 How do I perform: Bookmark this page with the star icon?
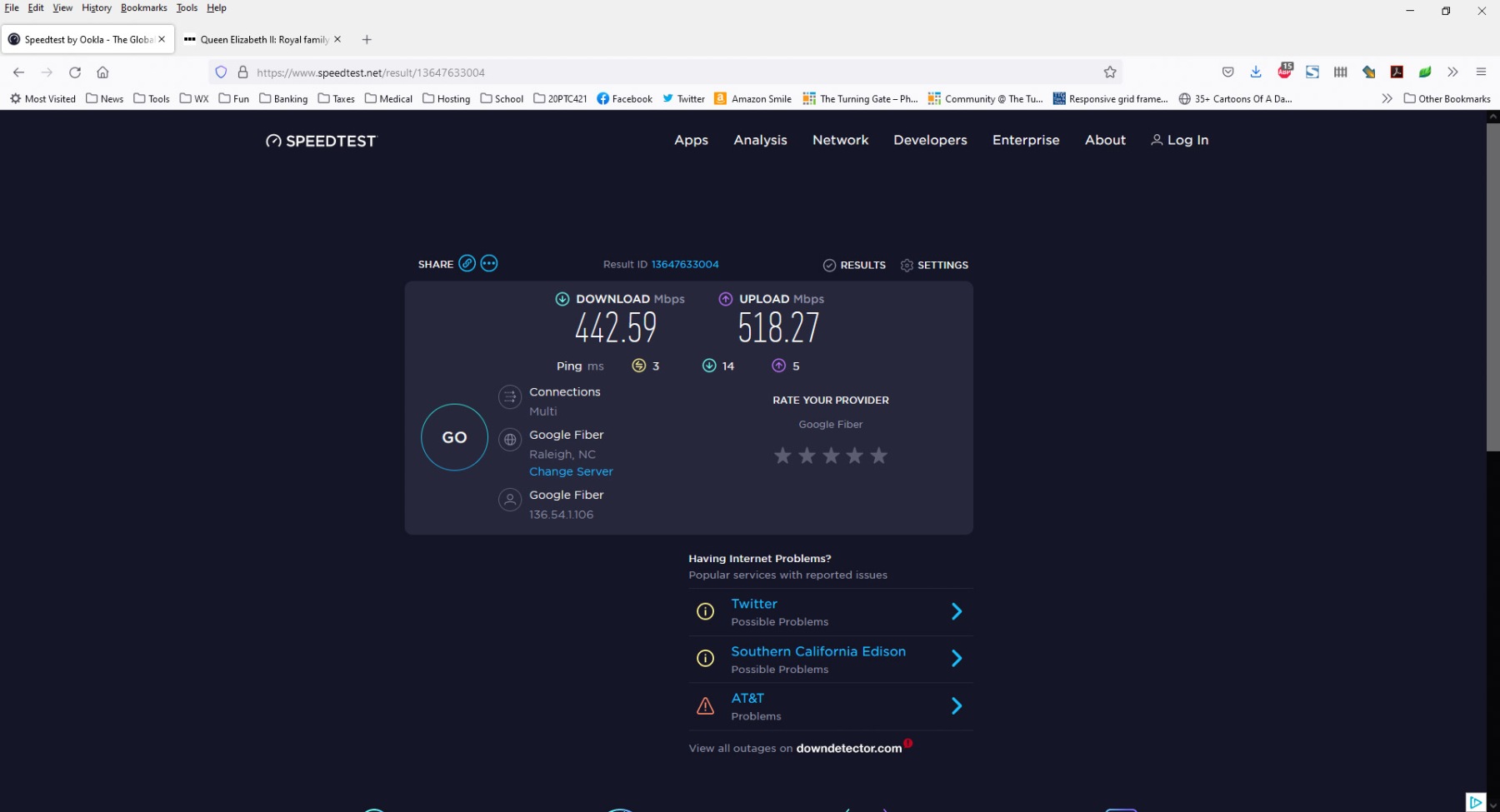[1110, 72]
